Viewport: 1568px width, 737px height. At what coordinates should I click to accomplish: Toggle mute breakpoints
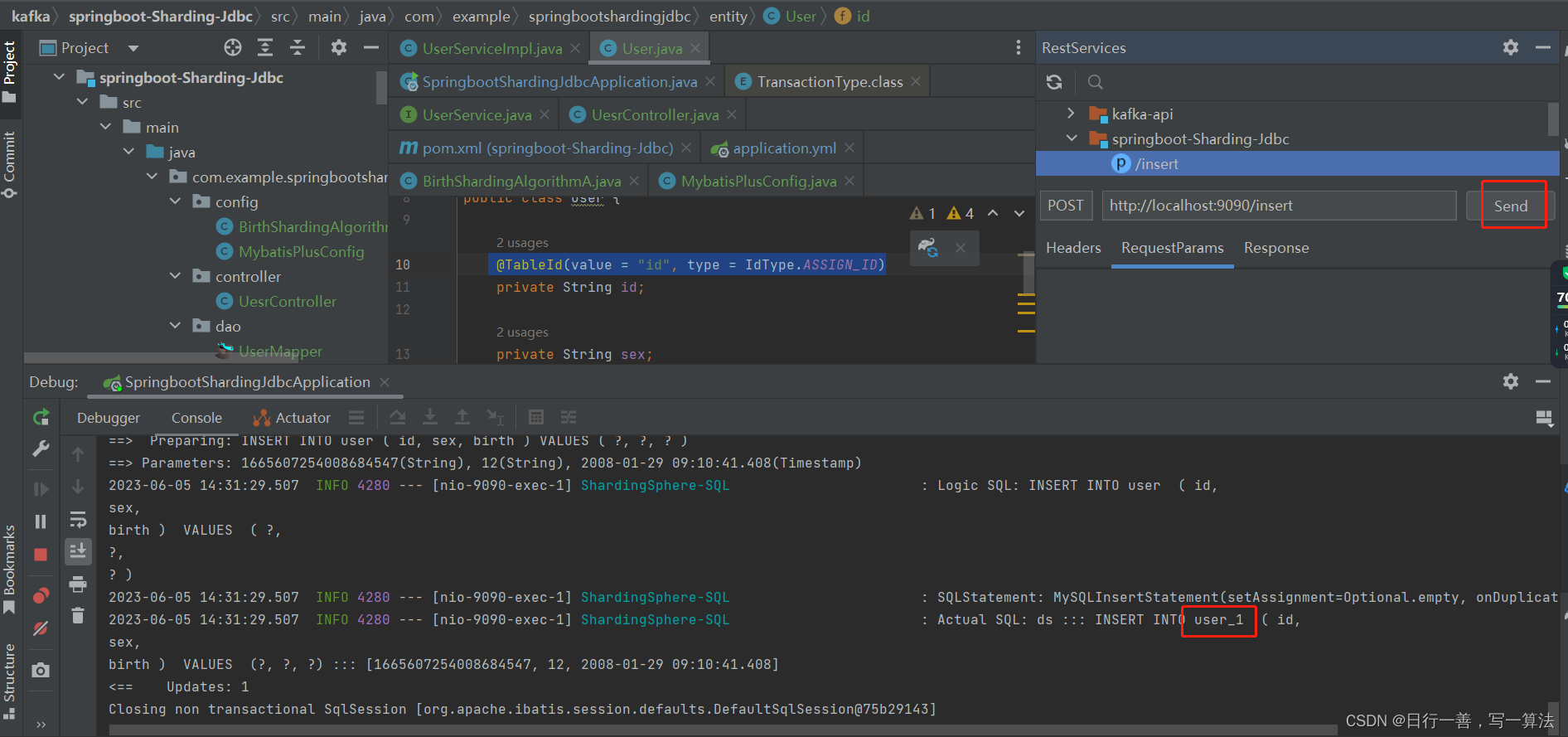click(41, 628)
